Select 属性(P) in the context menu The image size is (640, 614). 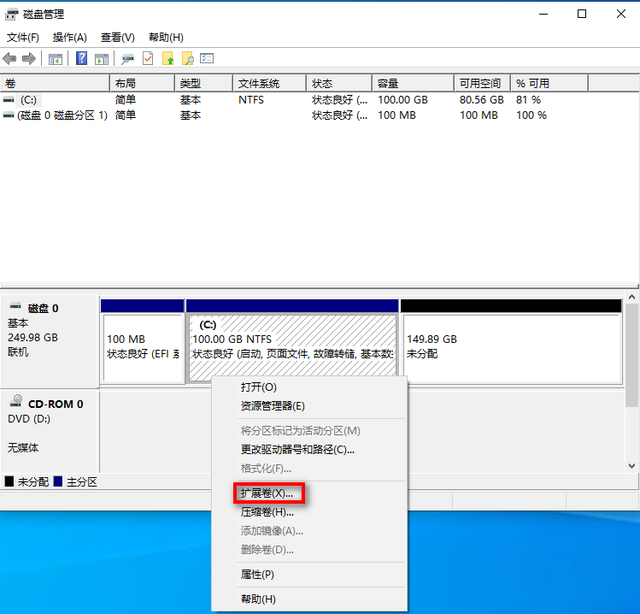257,574
